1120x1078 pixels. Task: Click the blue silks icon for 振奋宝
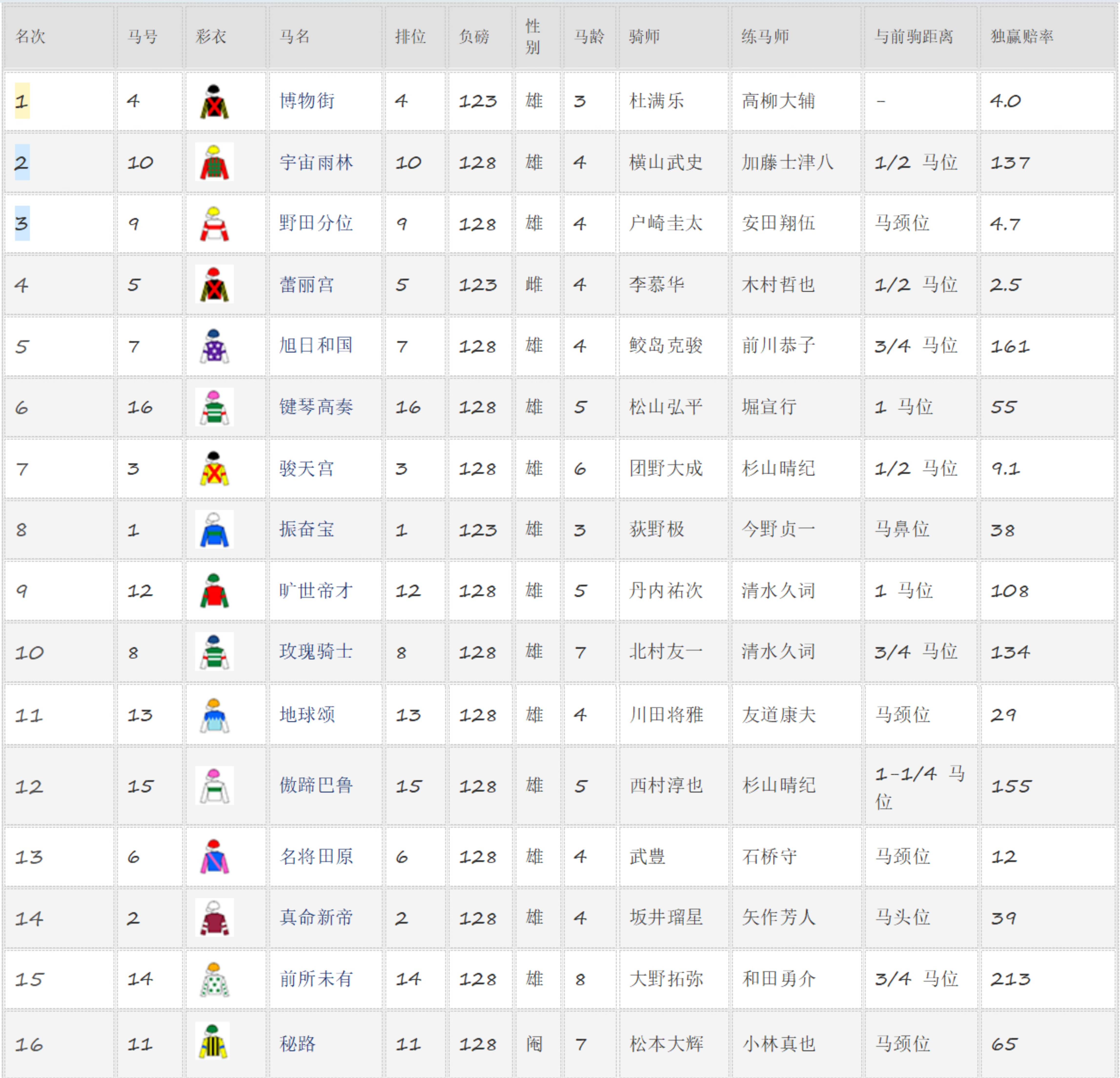point(214,530)
